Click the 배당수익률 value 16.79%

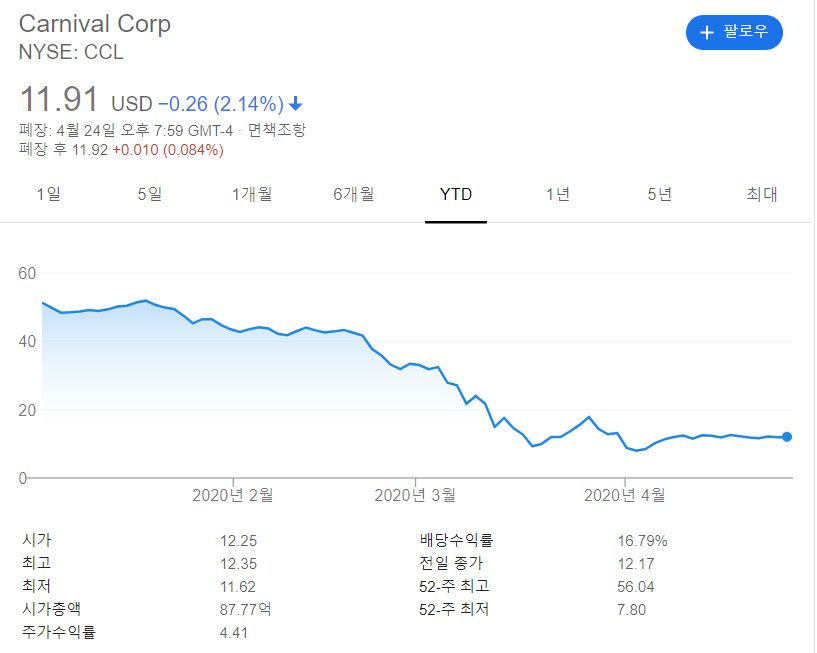click(x=642, y=541)
